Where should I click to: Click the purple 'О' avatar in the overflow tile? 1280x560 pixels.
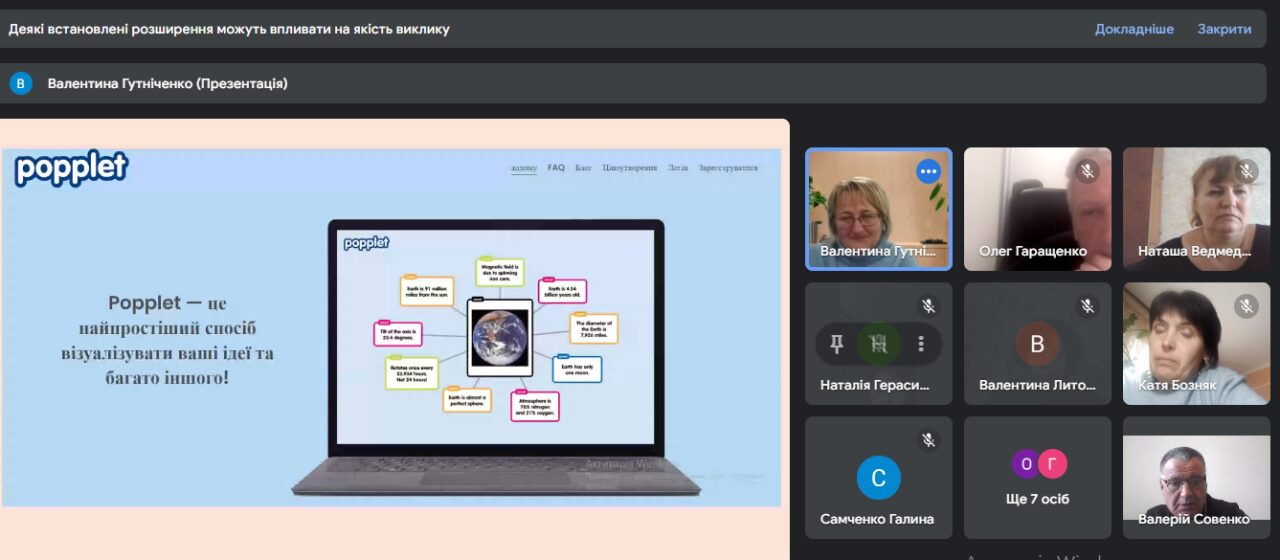(x=1025, y=464)
